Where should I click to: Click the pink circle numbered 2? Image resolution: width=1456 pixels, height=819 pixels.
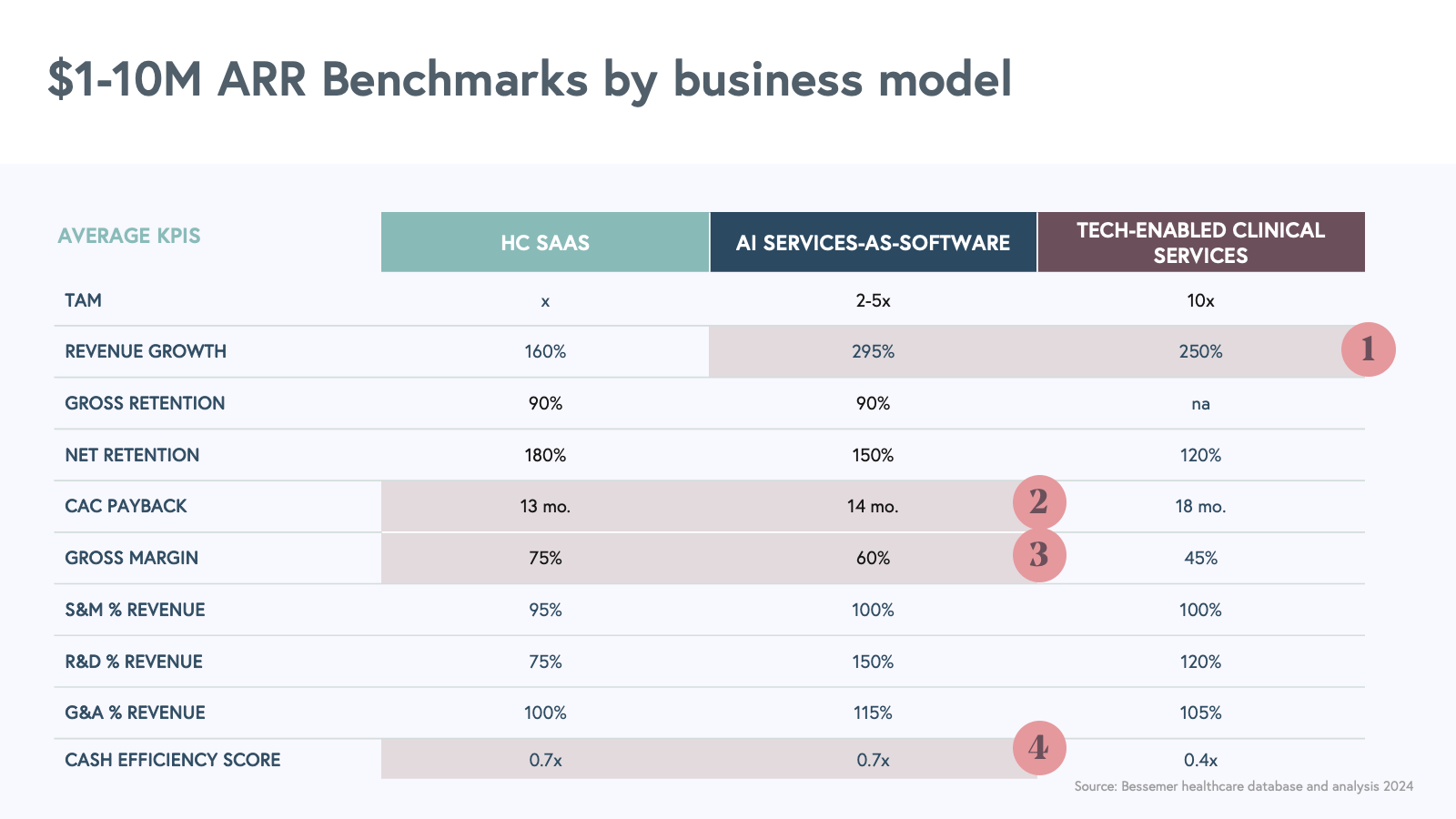[x=1039, y=502]
